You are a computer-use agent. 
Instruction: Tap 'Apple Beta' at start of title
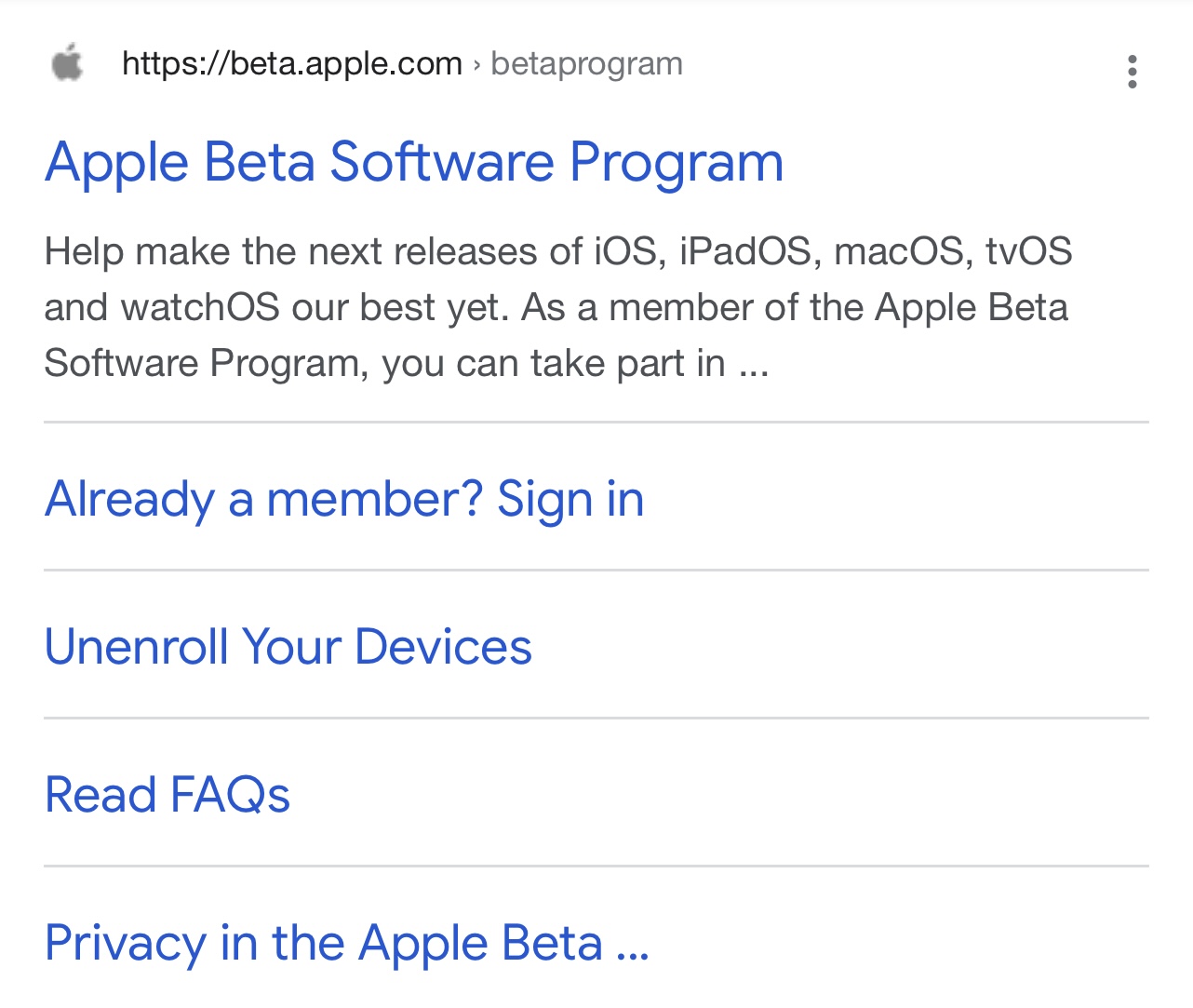click(181, 163)
